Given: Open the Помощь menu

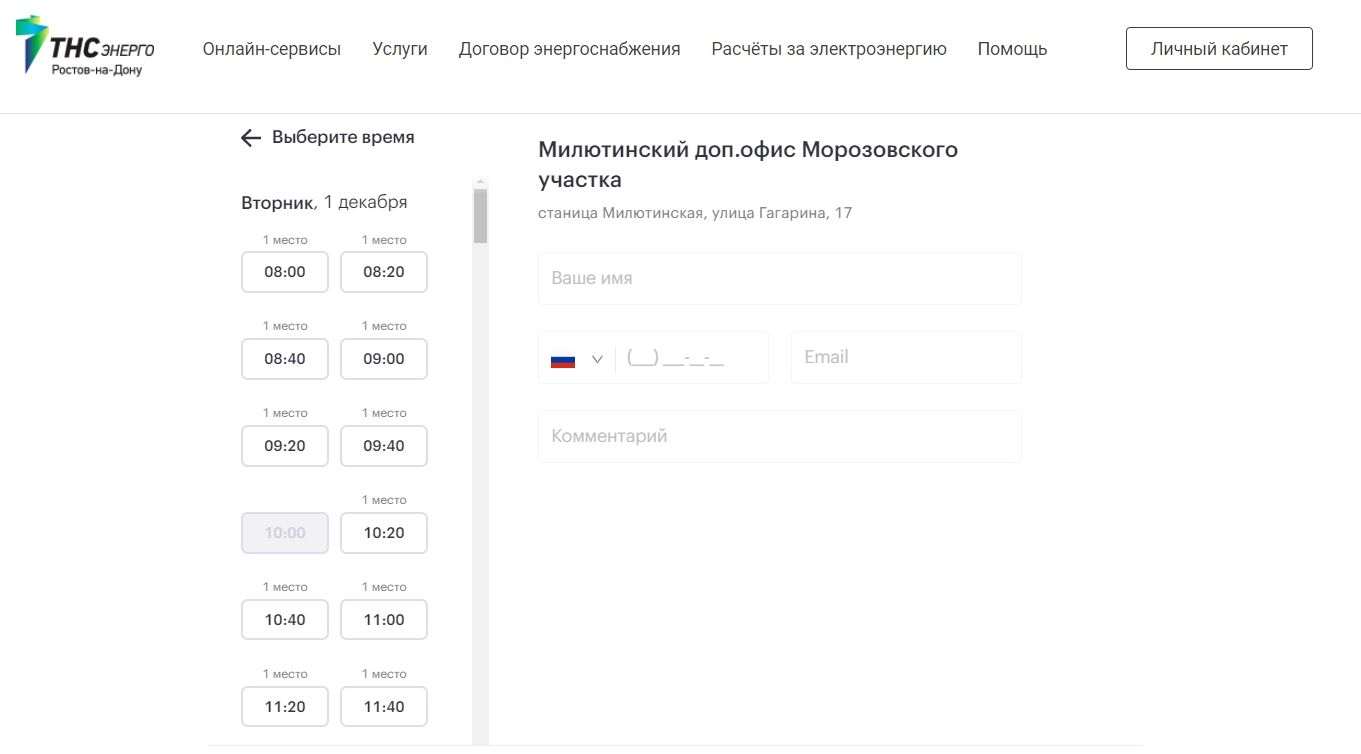Looking at the screenshot, I should pyautogui.click(x=1013, y=49).
